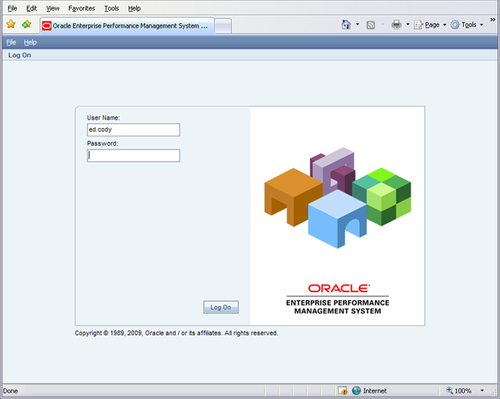The height and width of the screenshot is (399, 500).
Task: Expand the Home button dropdown arrow
Action: tap(357, 24)
